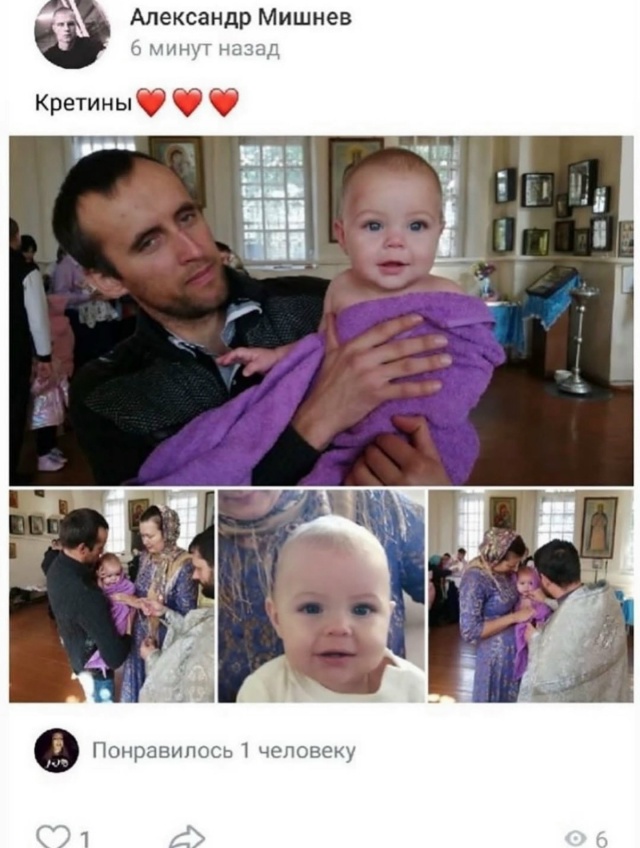Click the 'Кретины' post caption text
The image size is (640, 848).
84,102
